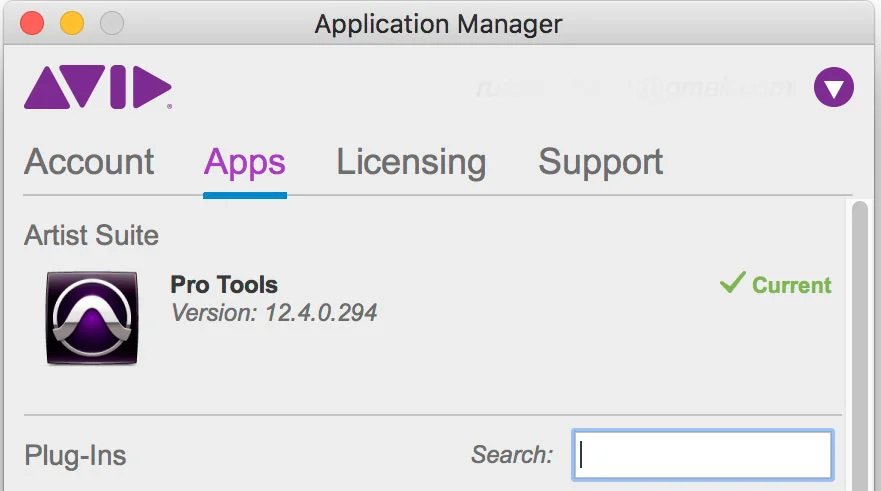
Task: Click the Plug-Ins section heading
Action: pos(75,456)
